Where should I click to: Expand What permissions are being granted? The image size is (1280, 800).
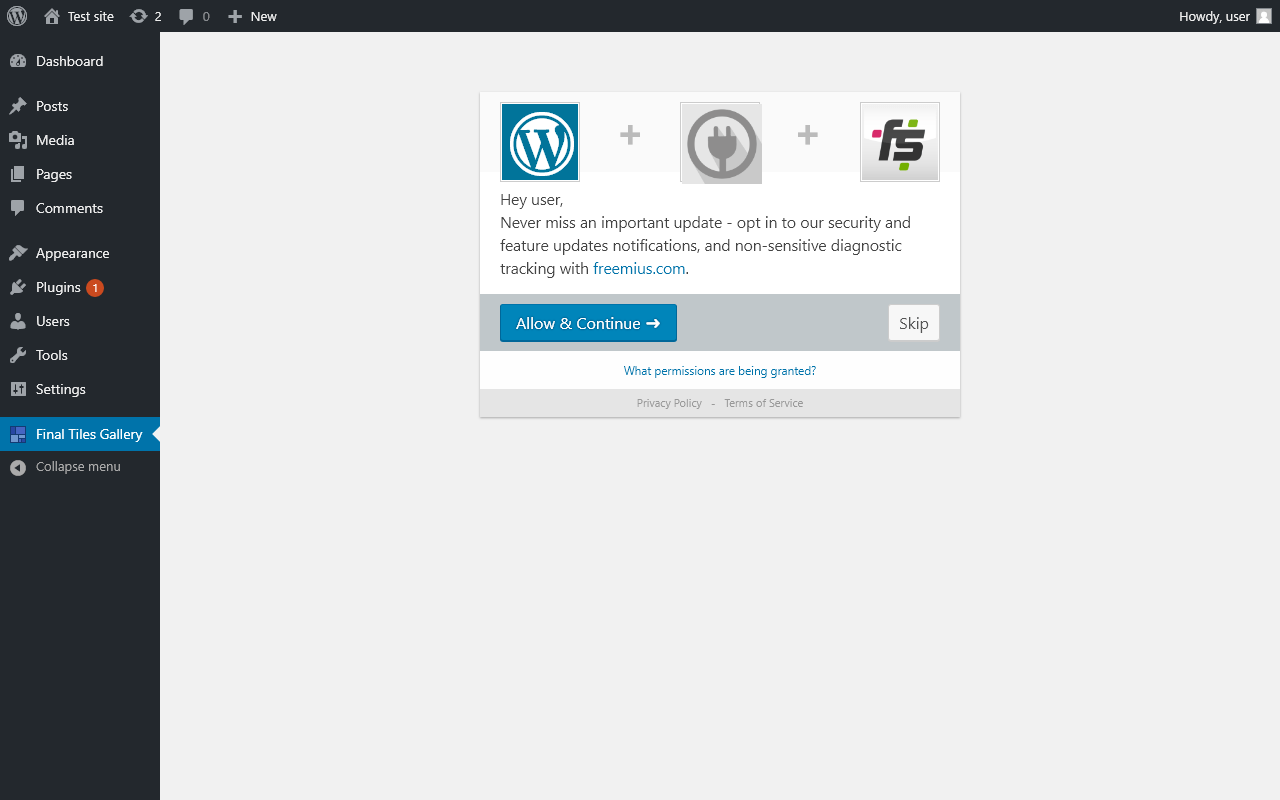[x=720, y=371]
